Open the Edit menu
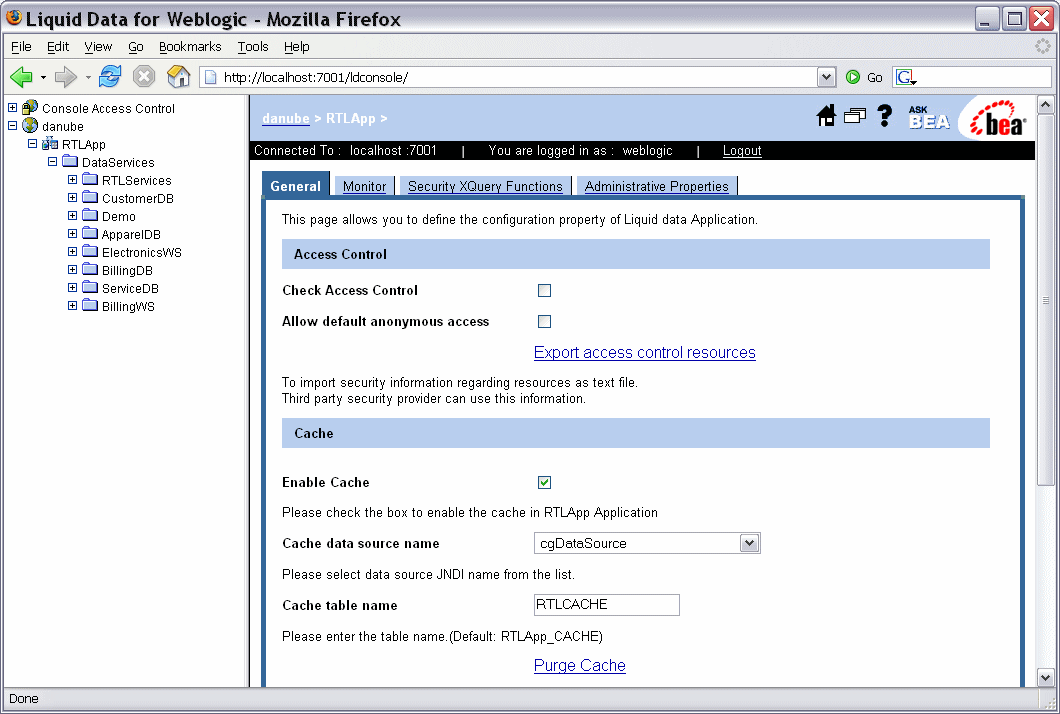The width and height of the screenshot is (1060, 714). tap(57, 47)
